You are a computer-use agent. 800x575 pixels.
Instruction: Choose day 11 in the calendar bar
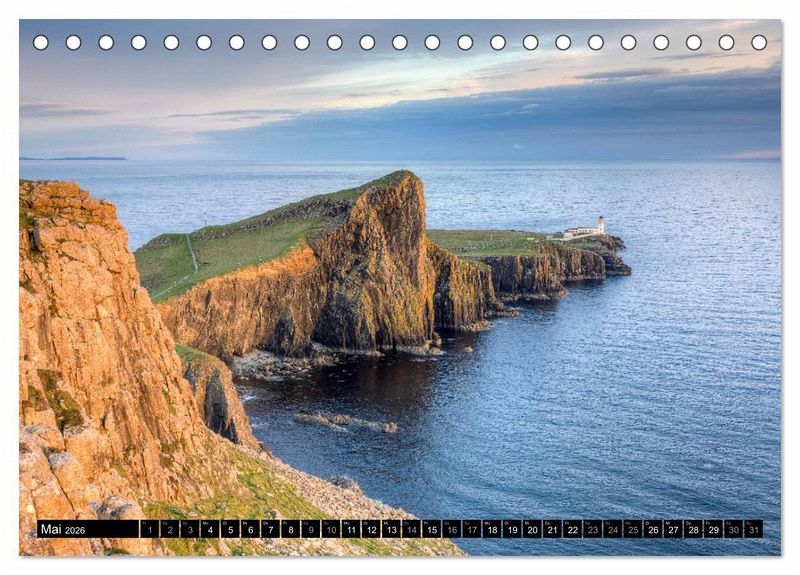click(x=351, y=529)
